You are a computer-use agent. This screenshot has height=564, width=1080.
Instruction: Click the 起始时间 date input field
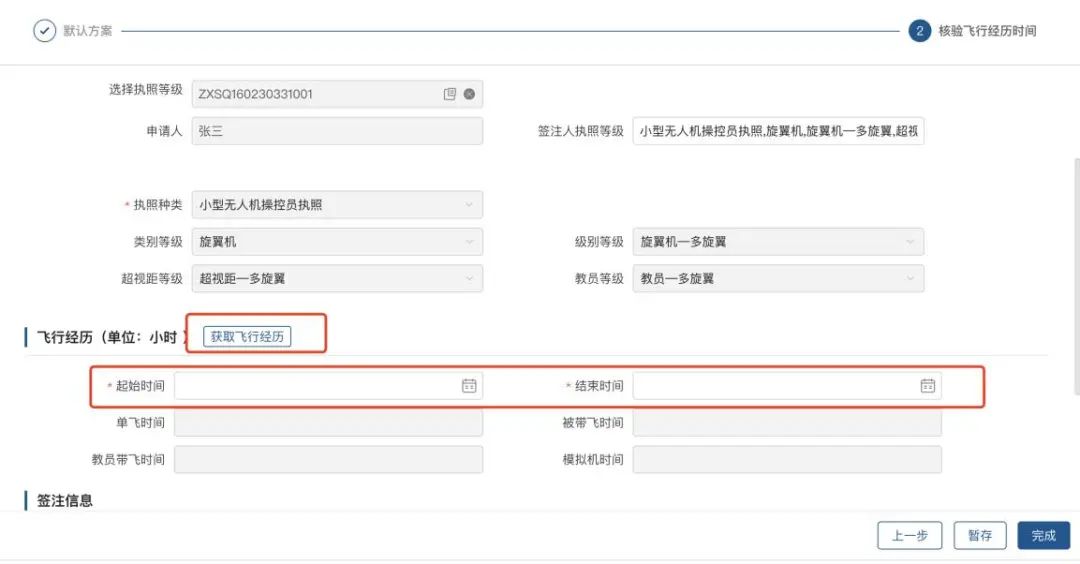[x=329, y=386]
